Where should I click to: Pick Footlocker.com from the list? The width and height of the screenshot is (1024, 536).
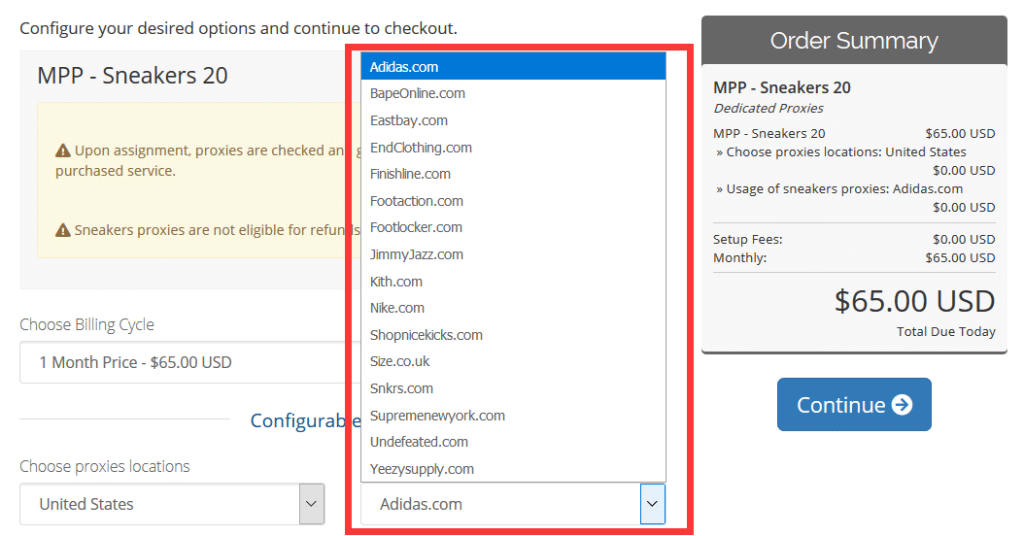(513, 227)
